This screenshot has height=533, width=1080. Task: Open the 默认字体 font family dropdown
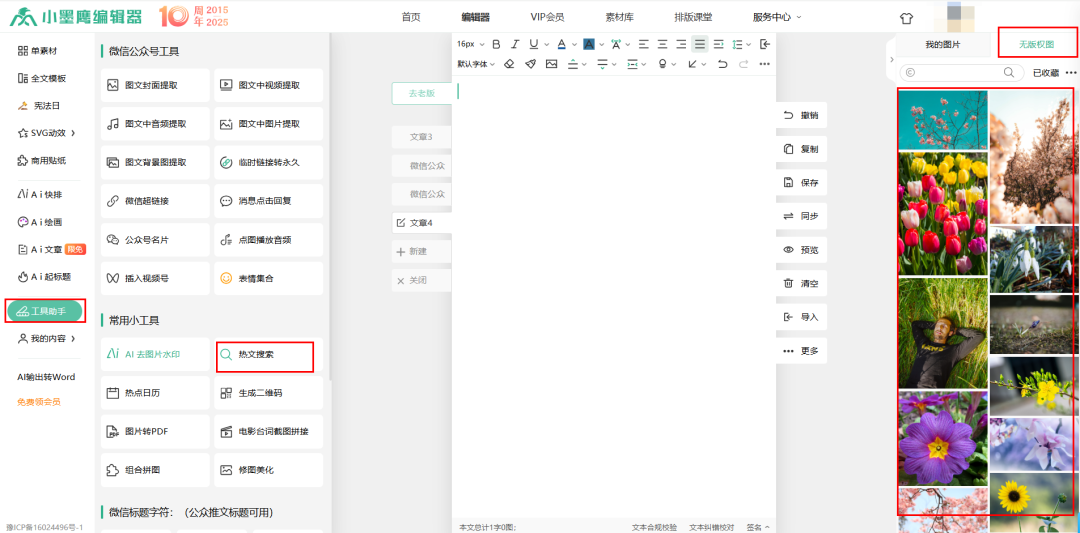[476, 64]
